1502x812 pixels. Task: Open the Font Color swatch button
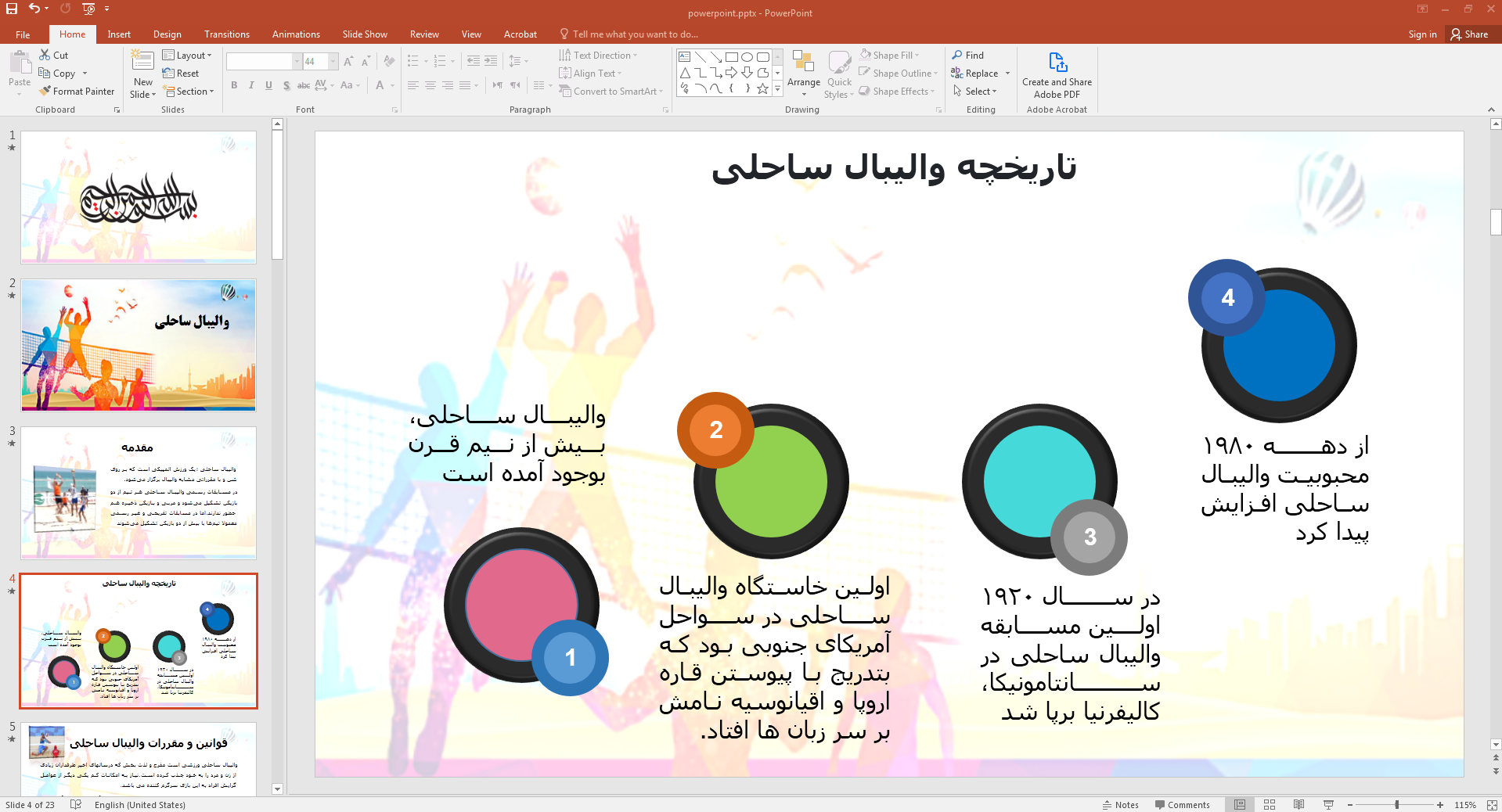coord(380,86)
